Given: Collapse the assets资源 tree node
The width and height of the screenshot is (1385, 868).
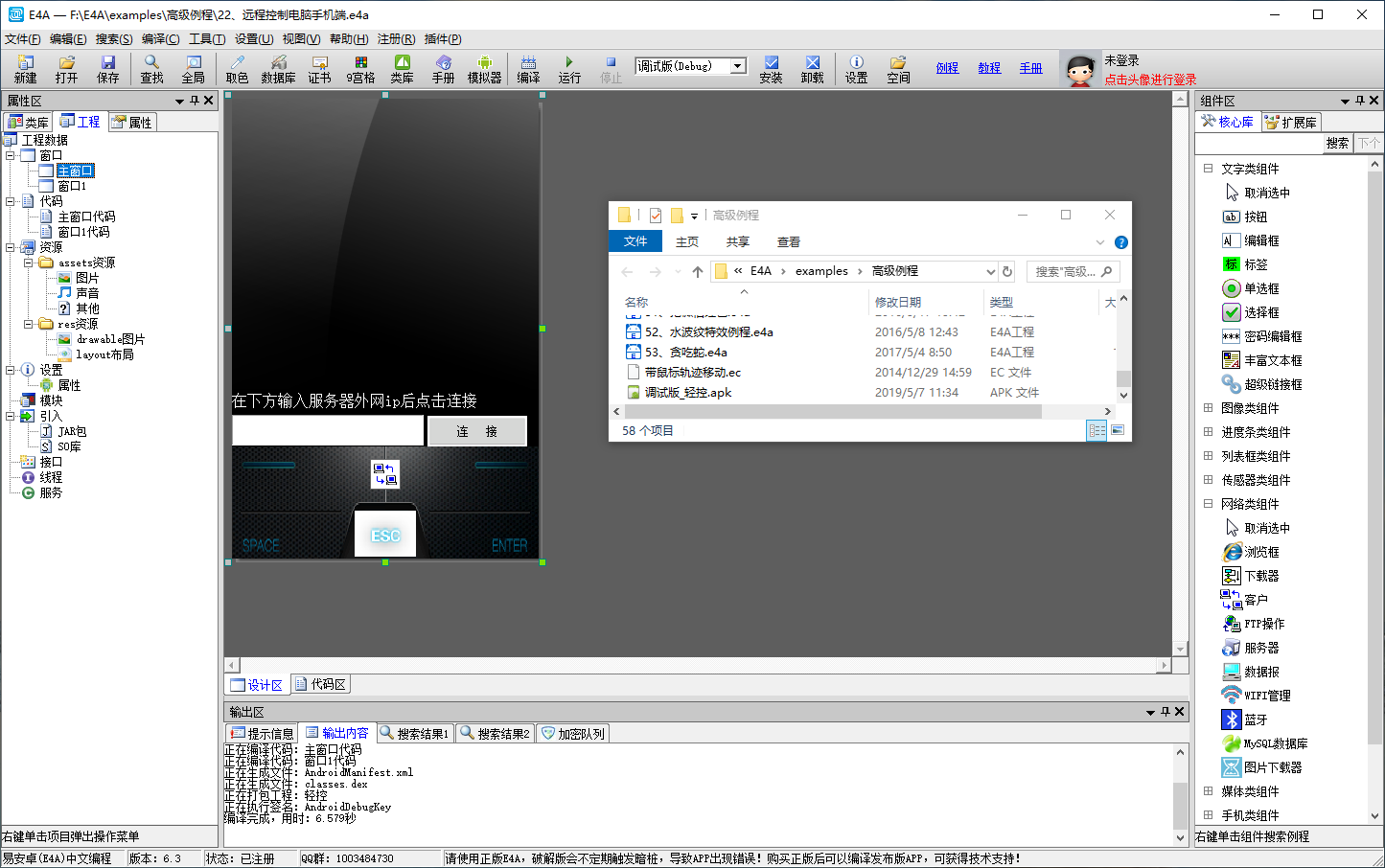Looking at the screenshot, I should pos(29,263).
